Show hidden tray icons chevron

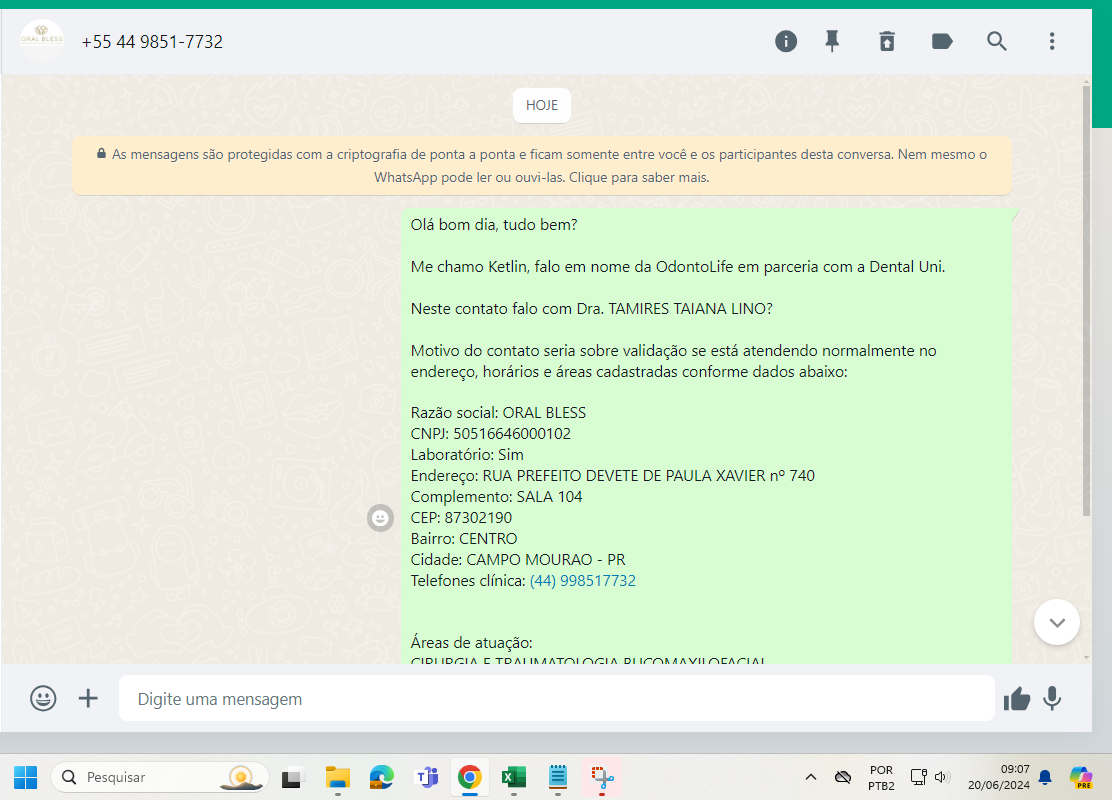click(811, 777)
